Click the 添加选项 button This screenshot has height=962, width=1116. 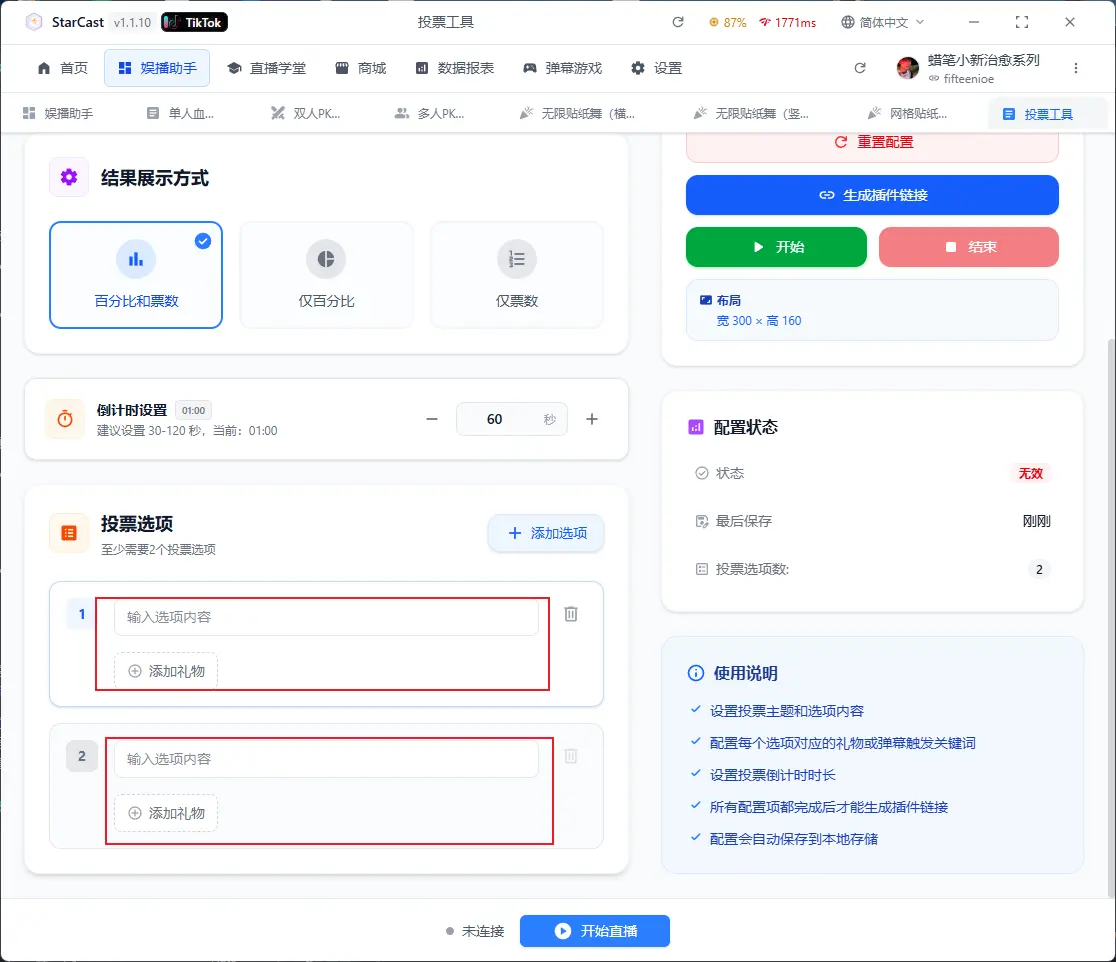click(546, 533)
